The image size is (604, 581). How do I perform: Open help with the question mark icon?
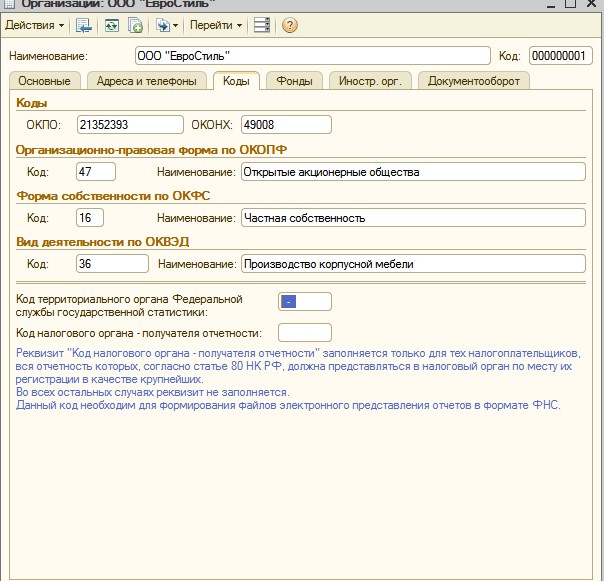click(x=290, y=25)
